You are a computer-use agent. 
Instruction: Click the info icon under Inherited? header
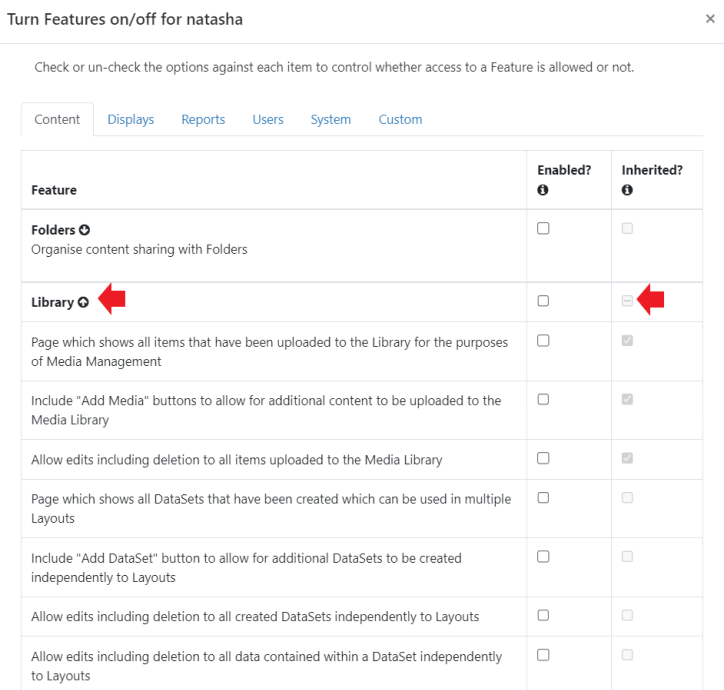pos(627,190)
